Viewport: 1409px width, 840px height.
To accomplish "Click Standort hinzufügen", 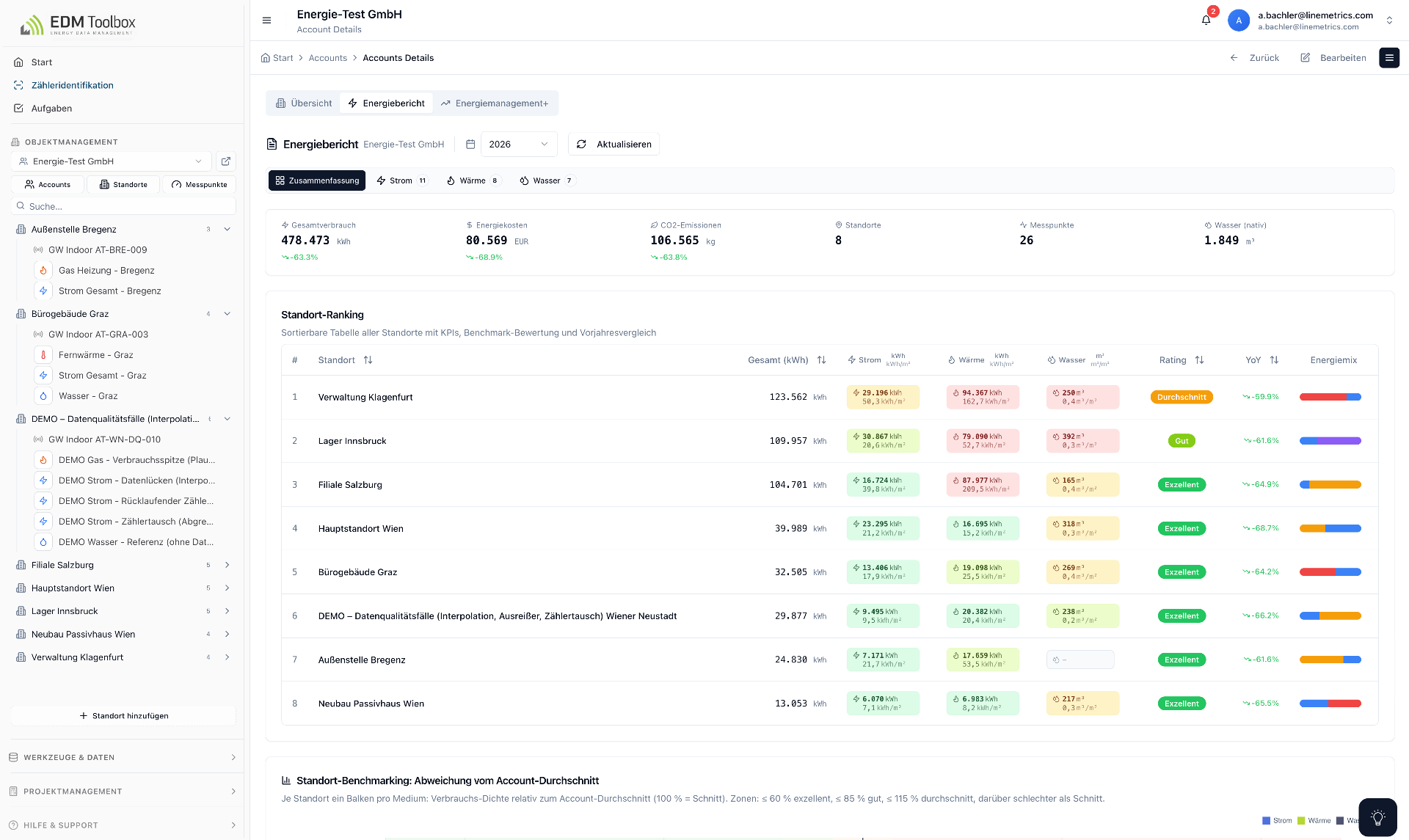I will pos(123,716).
